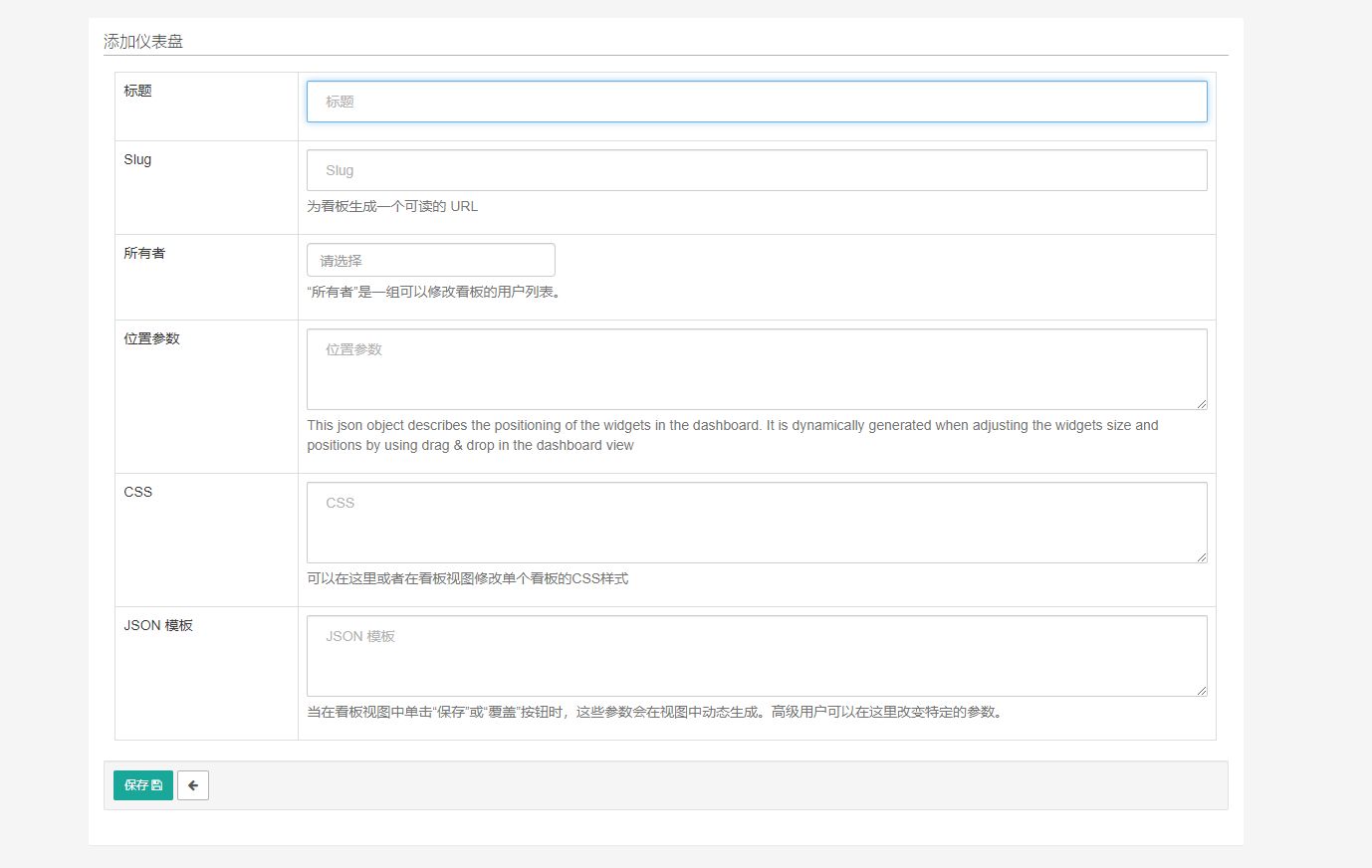This screenshot has height=868, width=1372.
Task: Click the help text 为看板生成一个可读的 URL
Action: coord(392,206)
